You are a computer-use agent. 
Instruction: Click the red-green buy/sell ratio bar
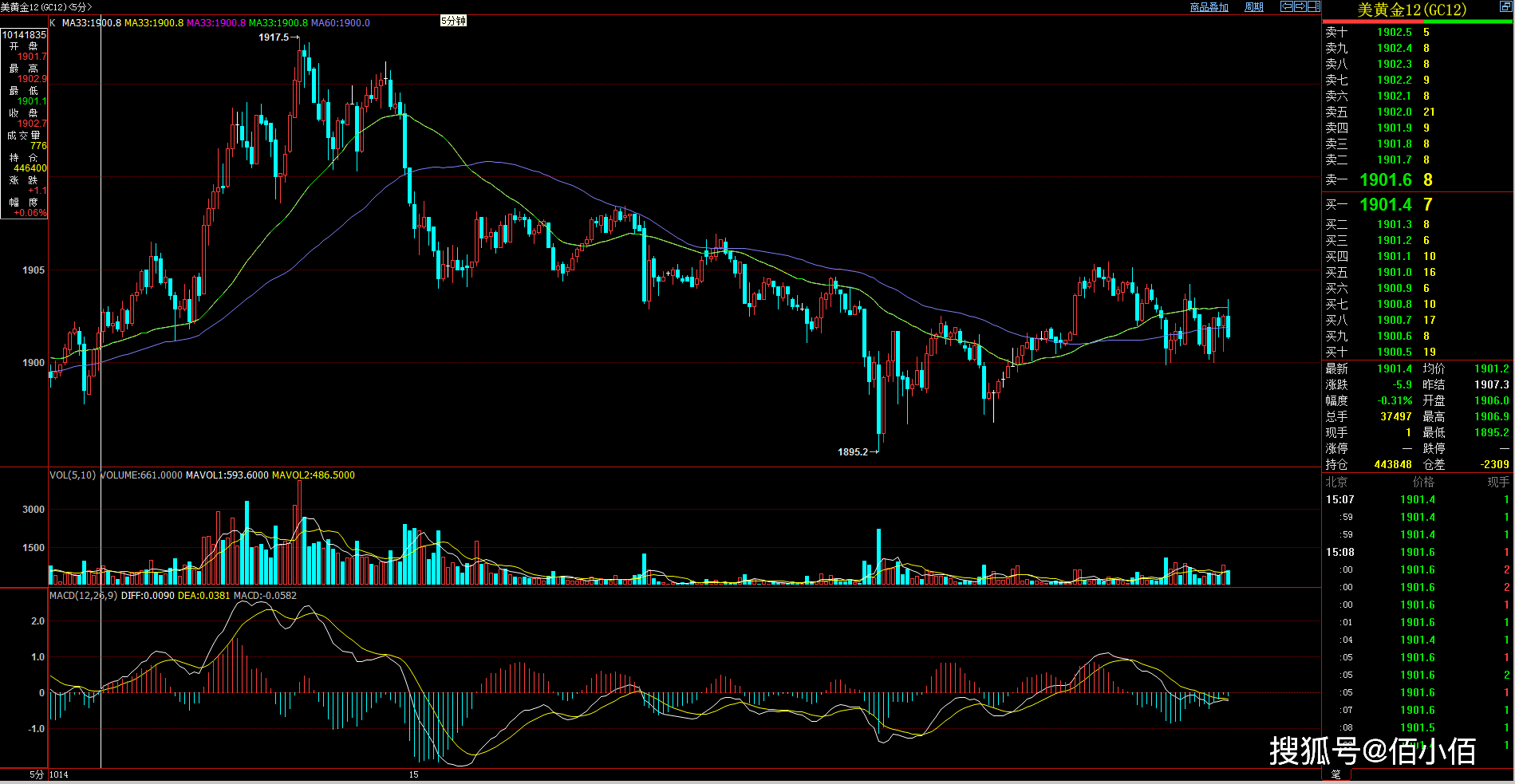1417,22
